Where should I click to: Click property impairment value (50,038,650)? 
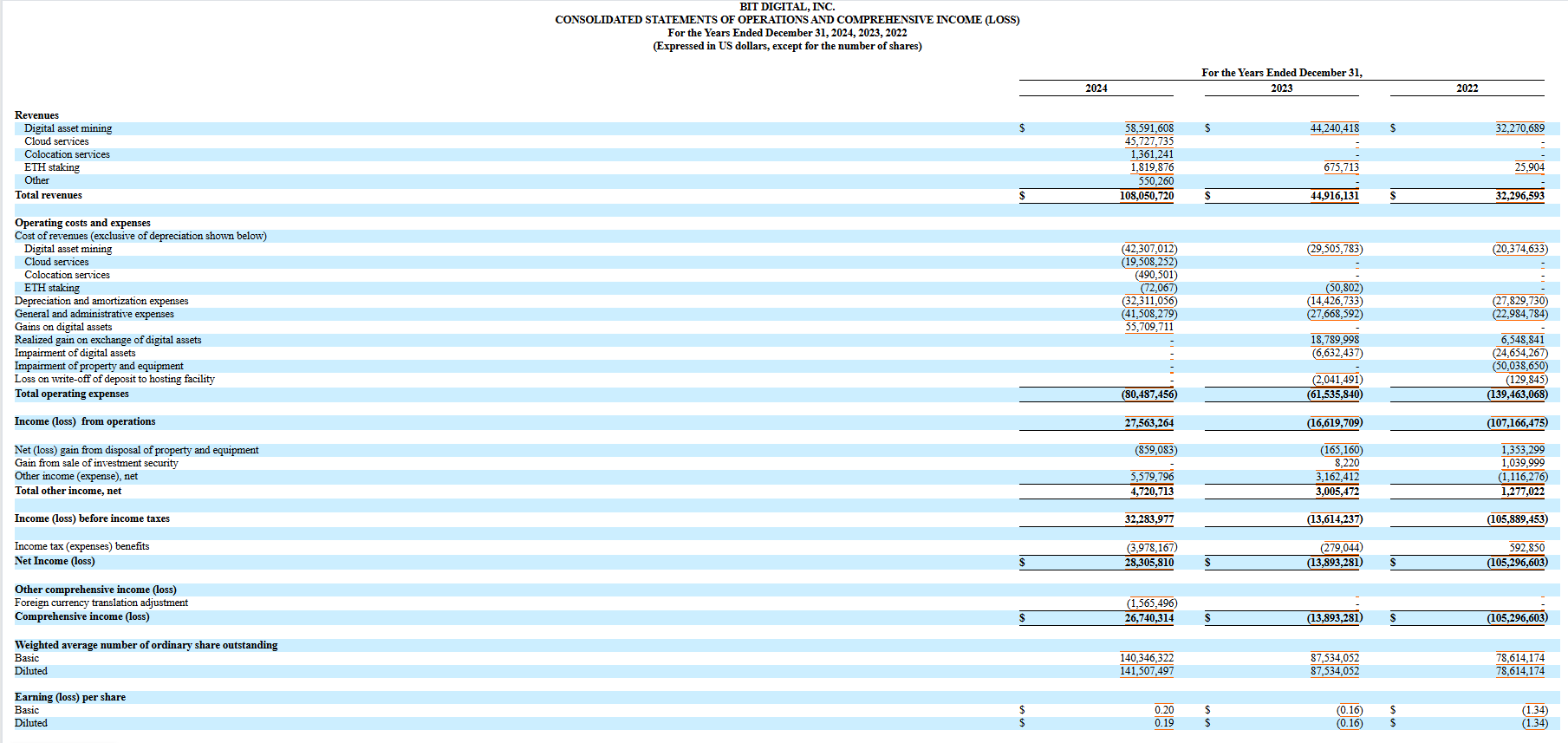(1520, 366)
